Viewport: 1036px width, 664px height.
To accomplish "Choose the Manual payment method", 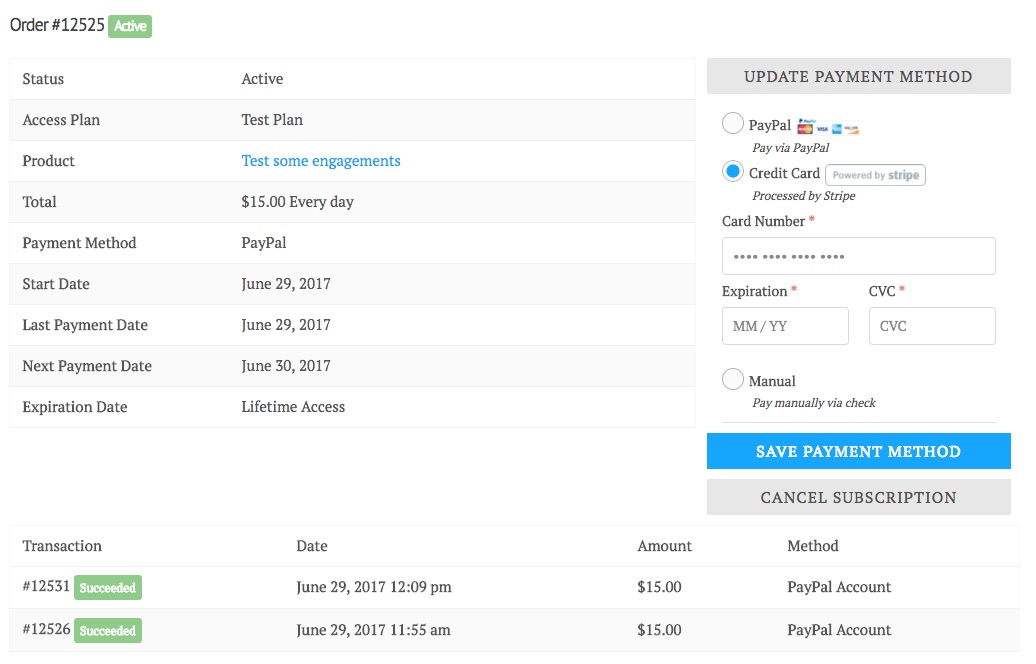I will [x=733, y=380].
